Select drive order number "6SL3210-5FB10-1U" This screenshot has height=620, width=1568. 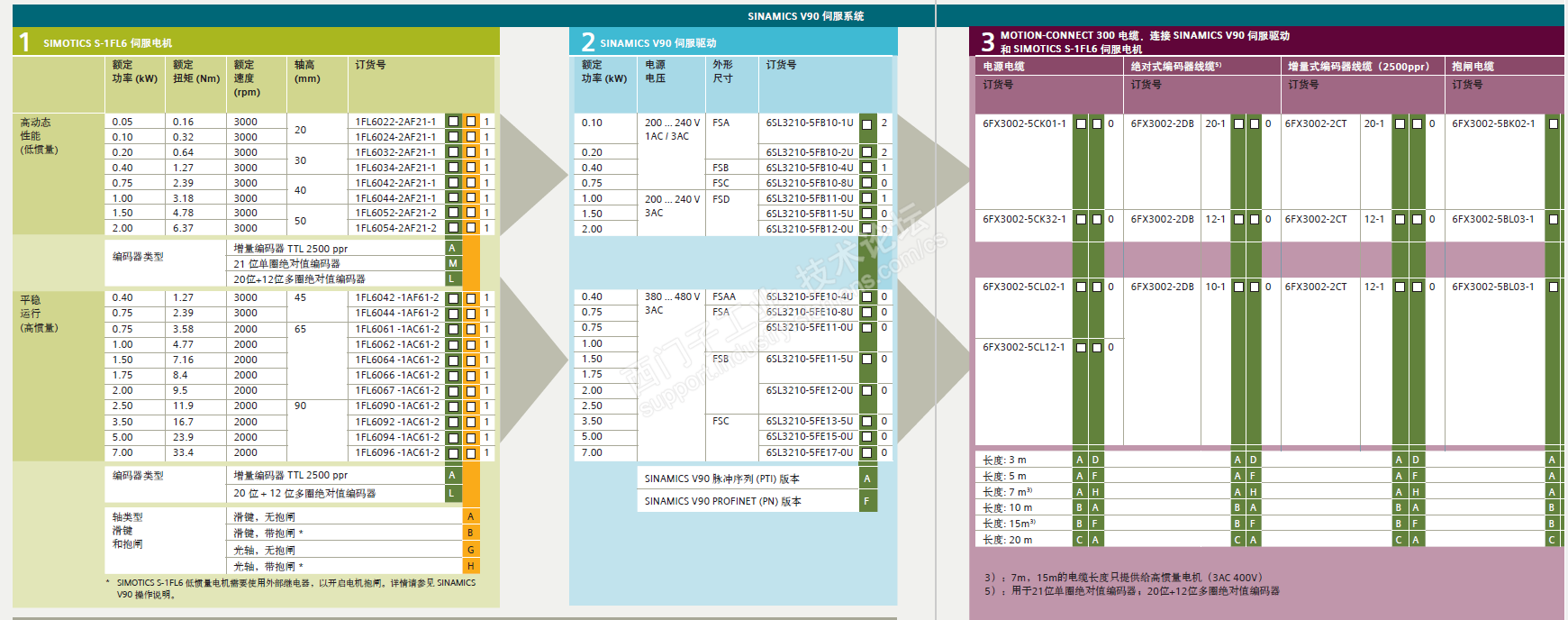point(810,123)
